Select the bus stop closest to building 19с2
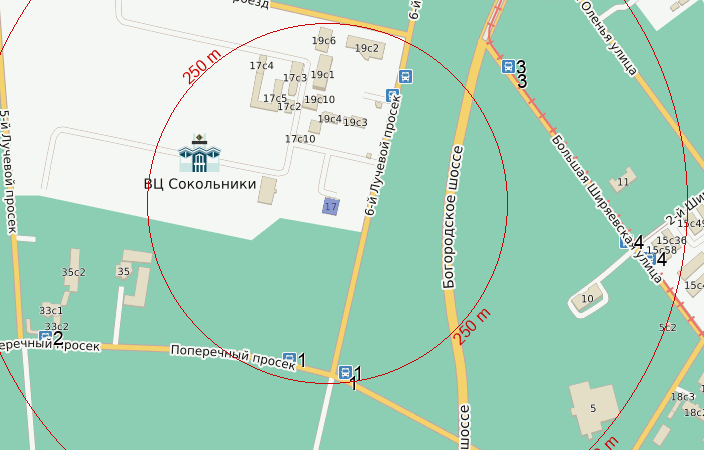This screenshot has height=450, width=704. (405, 76)
